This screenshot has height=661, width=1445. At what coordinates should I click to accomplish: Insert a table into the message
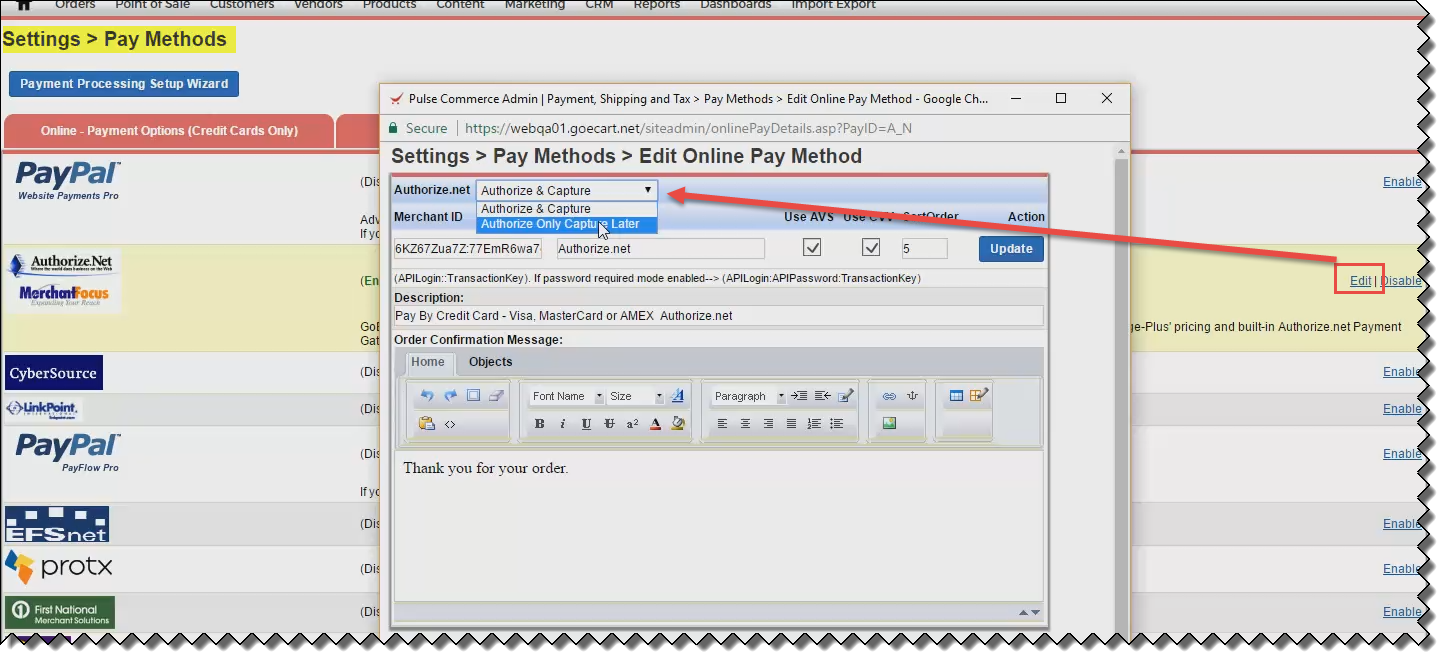(956, 396)
